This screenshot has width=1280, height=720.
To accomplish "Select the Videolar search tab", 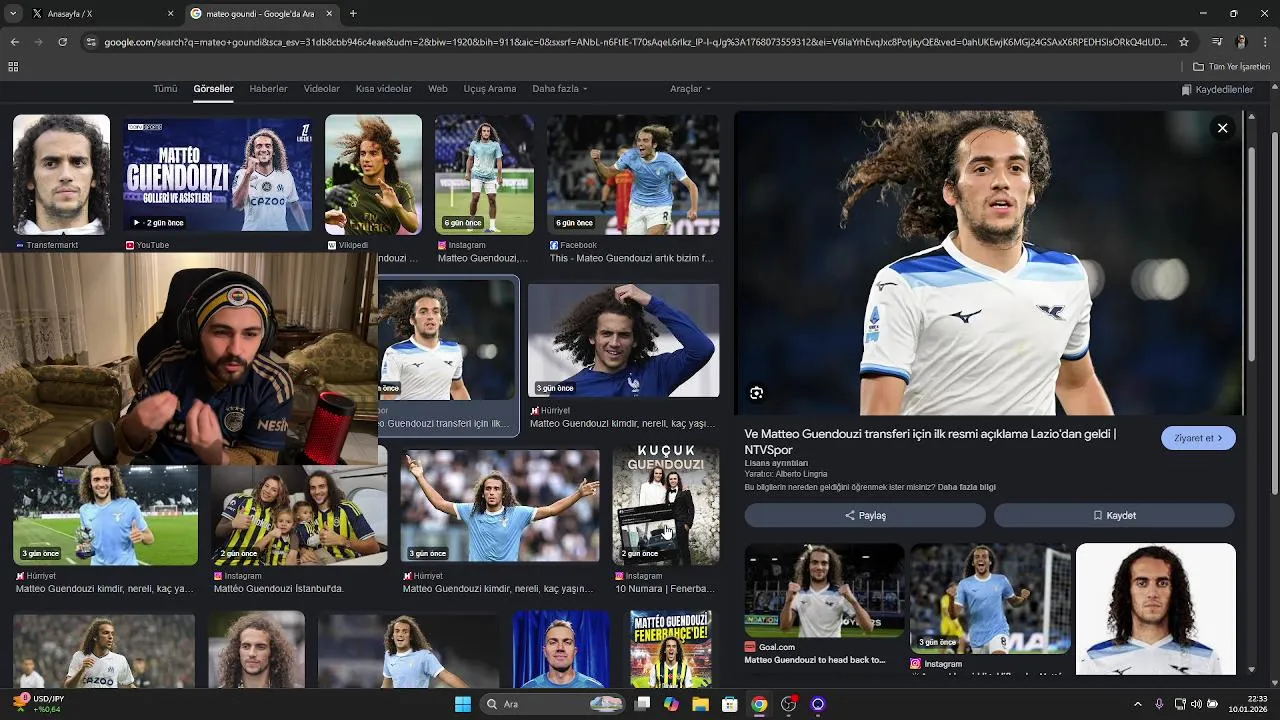I will click(322, 89).
